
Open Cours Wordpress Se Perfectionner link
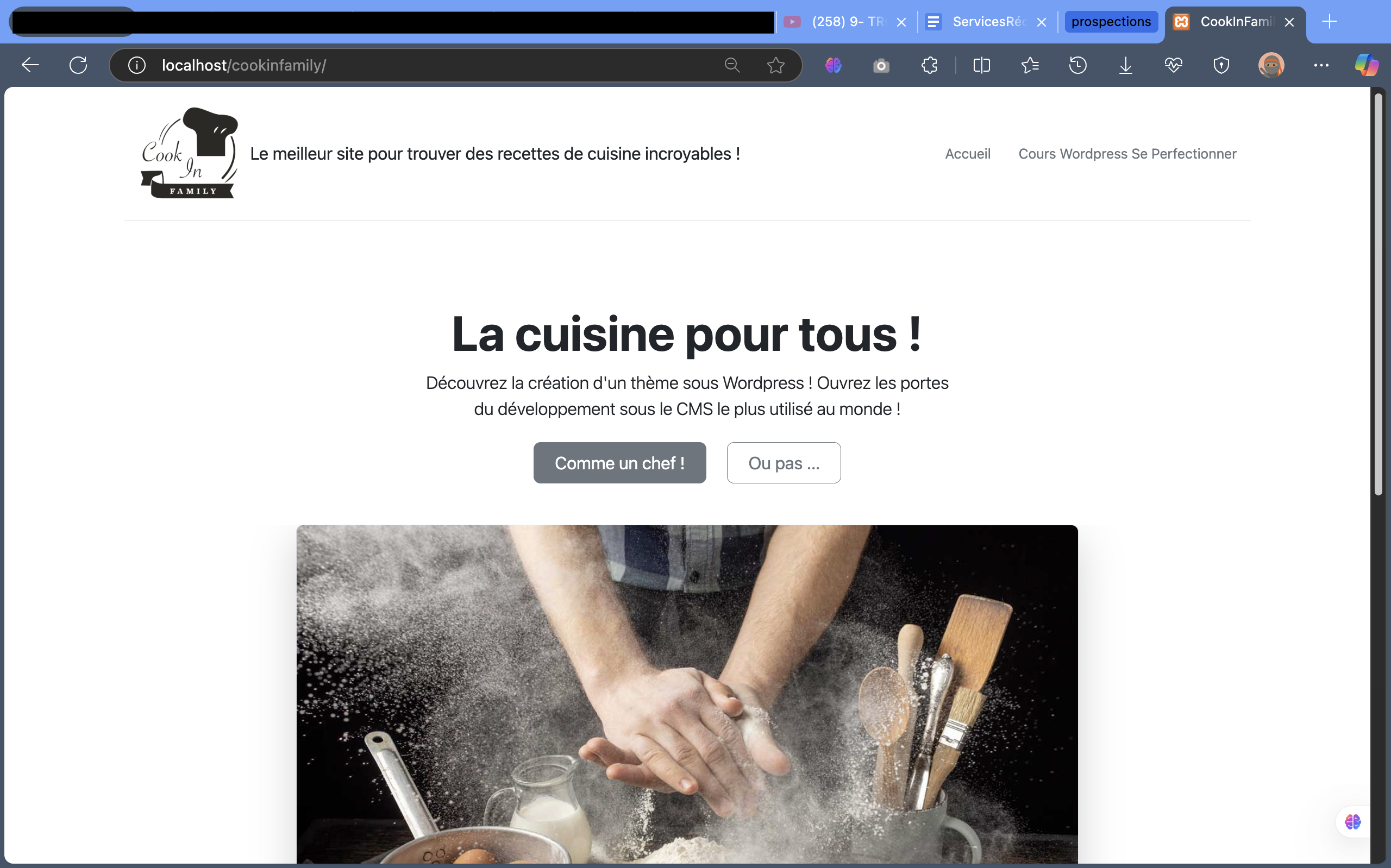point(1127,154)
